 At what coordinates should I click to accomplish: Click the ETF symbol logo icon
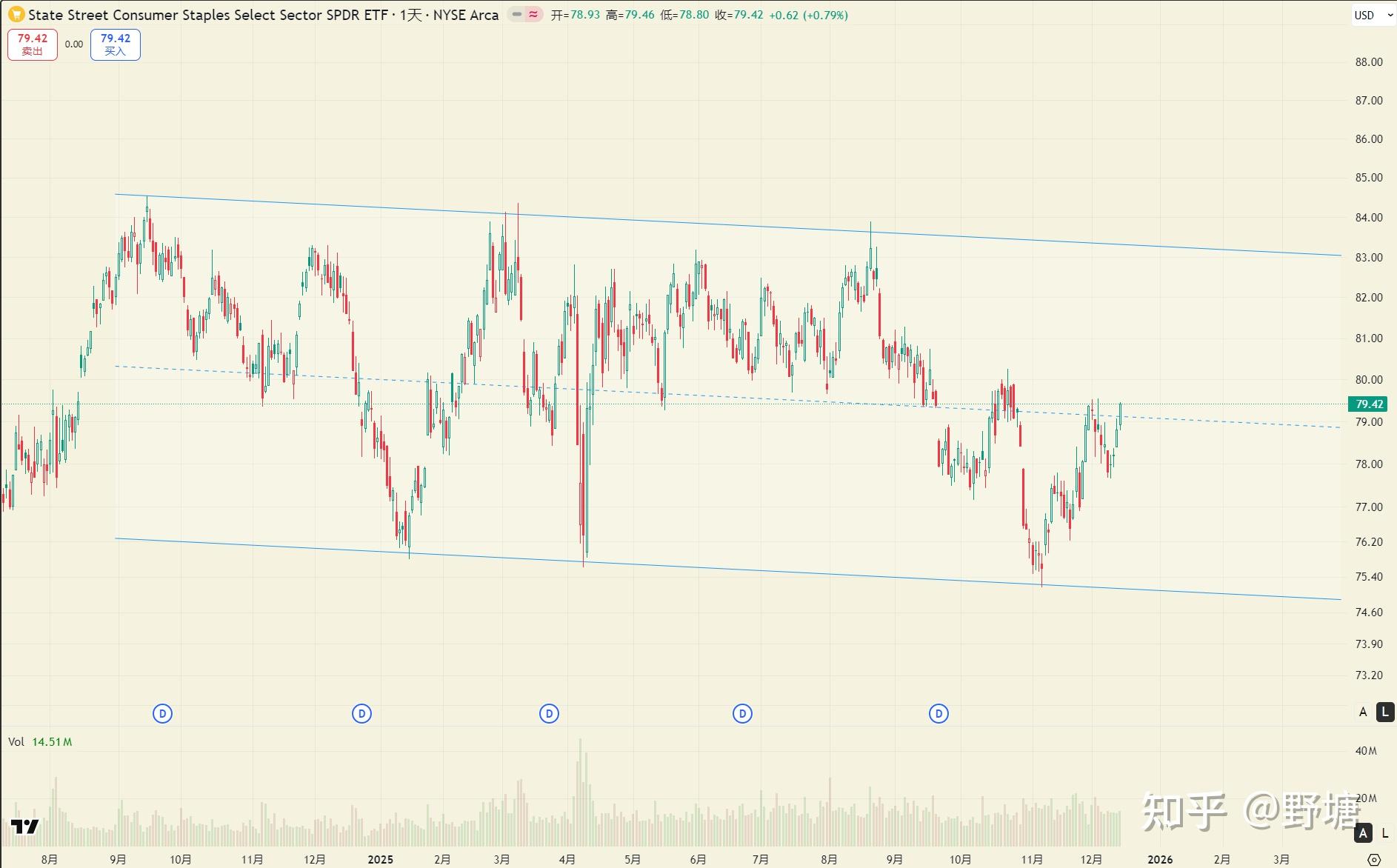click(16, 15)
